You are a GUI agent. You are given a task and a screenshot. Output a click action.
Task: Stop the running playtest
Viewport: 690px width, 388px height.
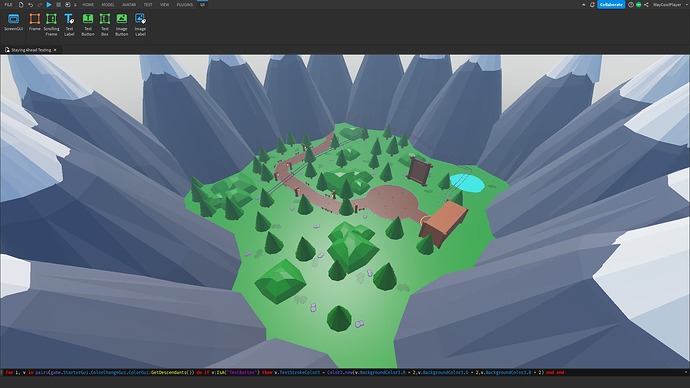click(x=58, y=4)
